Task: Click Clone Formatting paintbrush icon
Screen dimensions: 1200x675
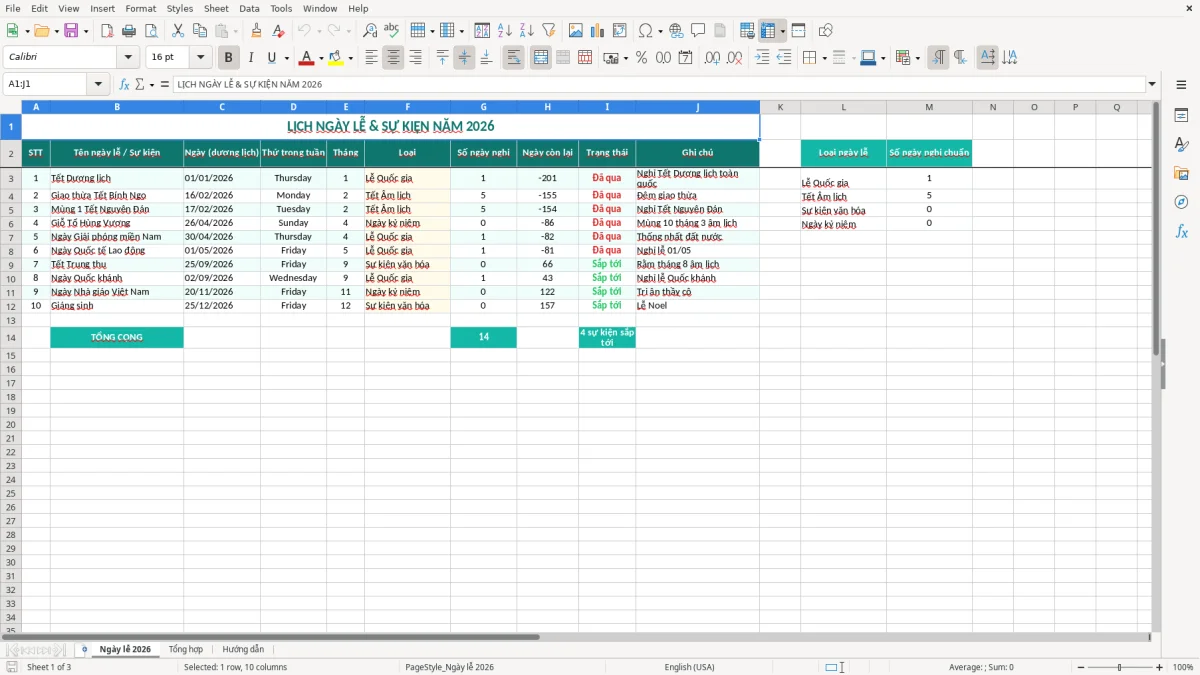Action: point(256,31)
